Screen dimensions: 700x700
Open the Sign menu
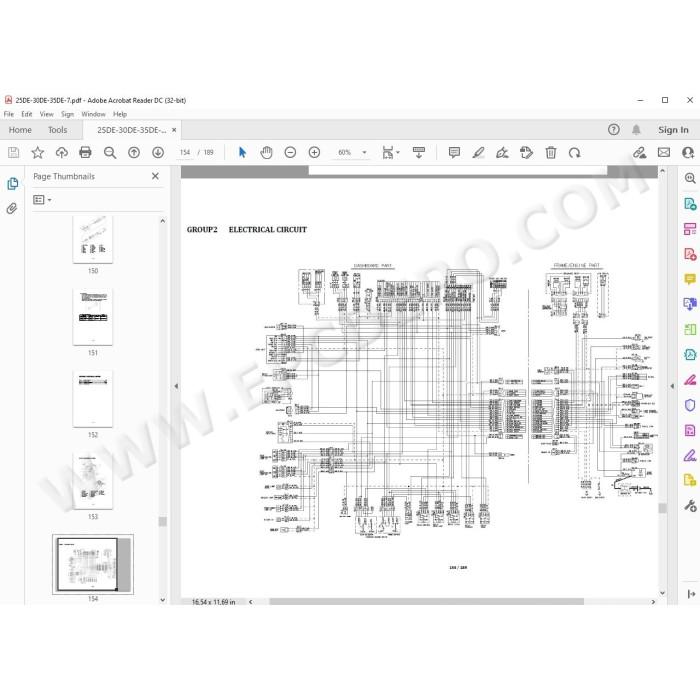point(67,114)
